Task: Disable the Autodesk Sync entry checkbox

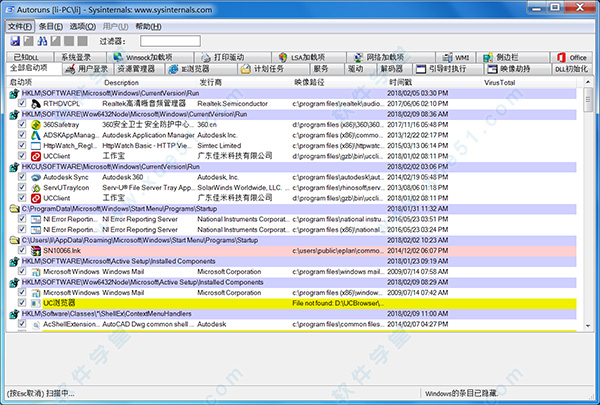Action: pyautogui.click(x=22, y=177)
